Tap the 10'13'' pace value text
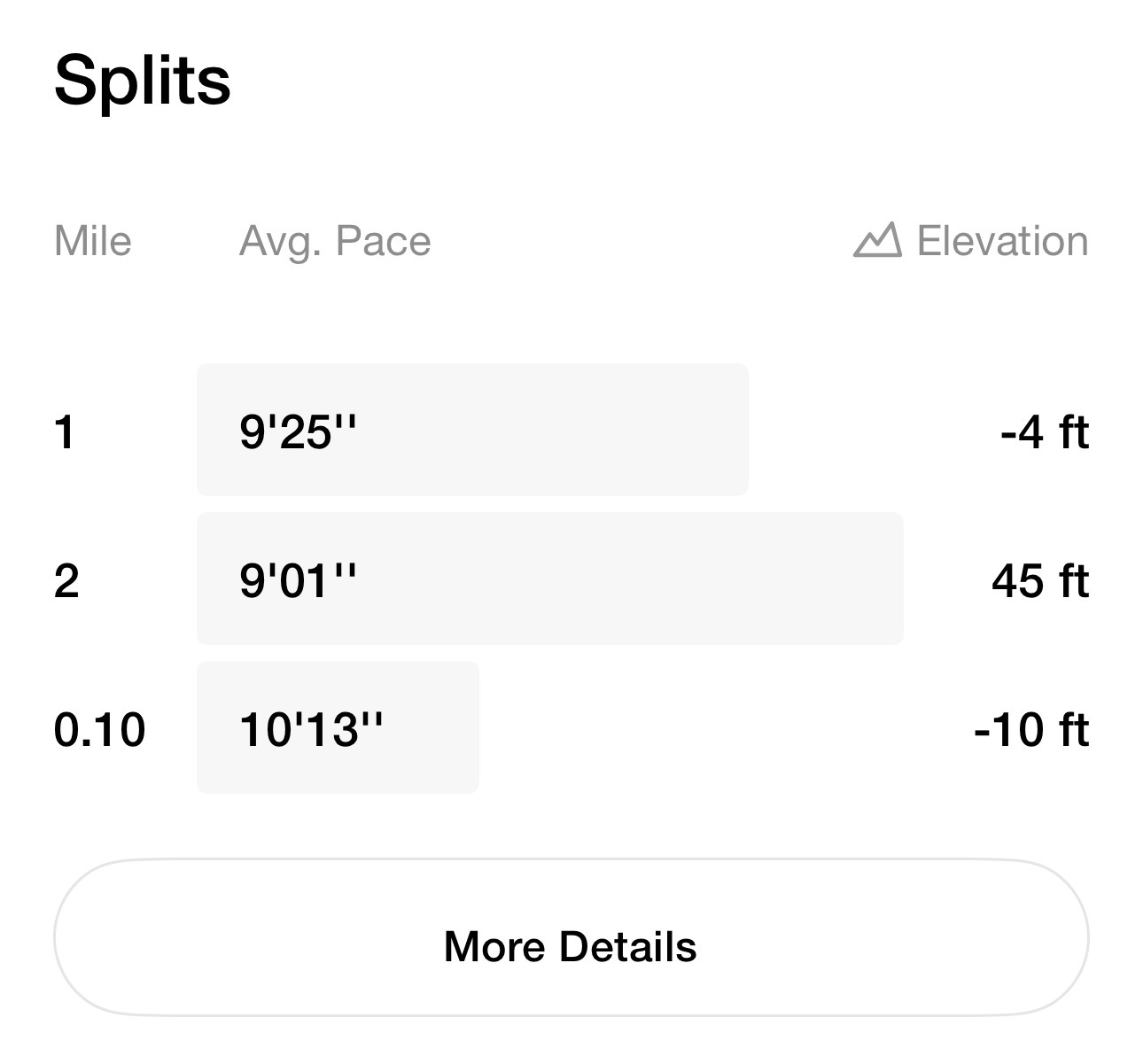 coord(311,730)
